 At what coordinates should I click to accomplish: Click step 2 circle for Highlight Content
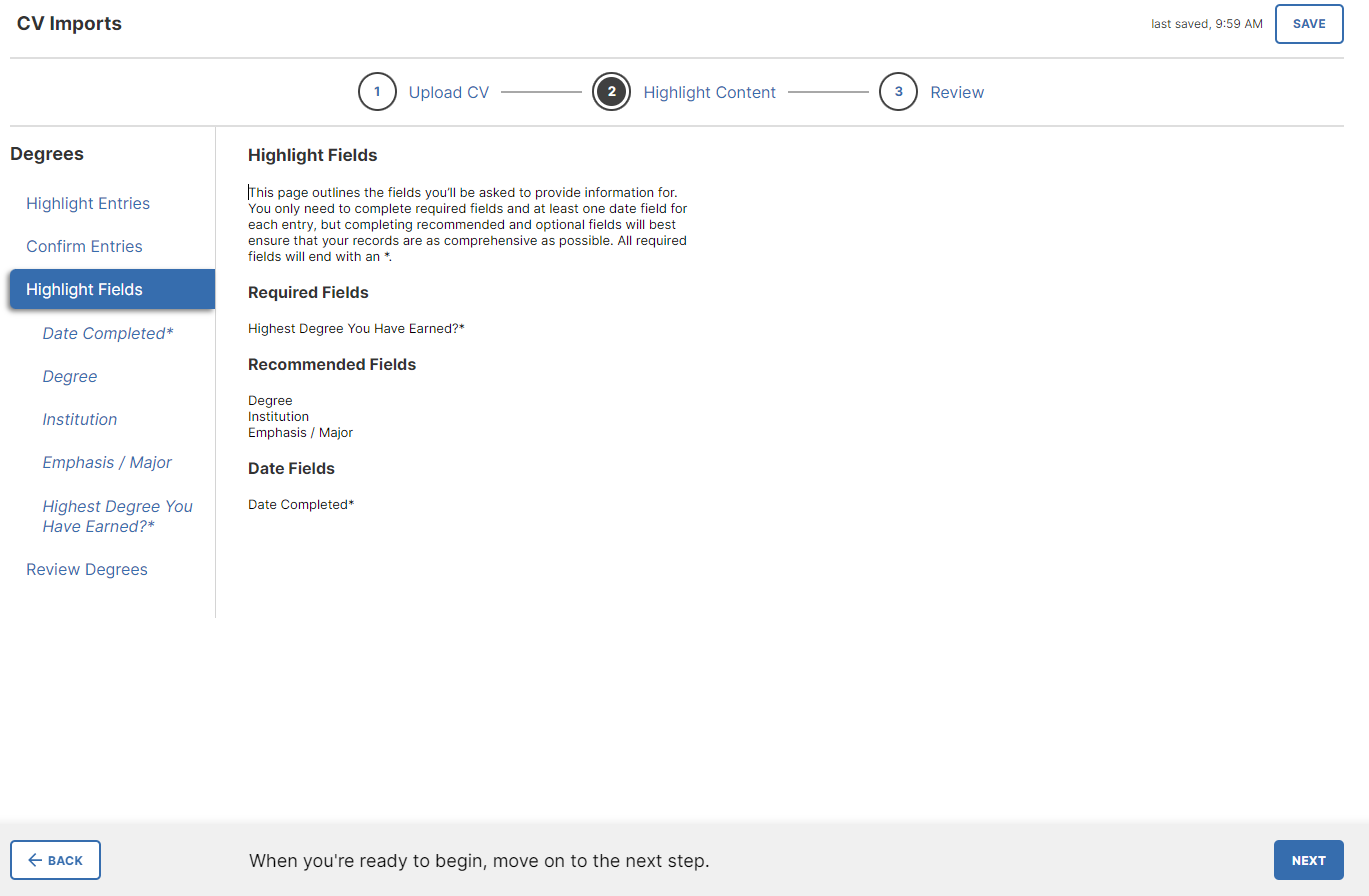pos(611,91)
